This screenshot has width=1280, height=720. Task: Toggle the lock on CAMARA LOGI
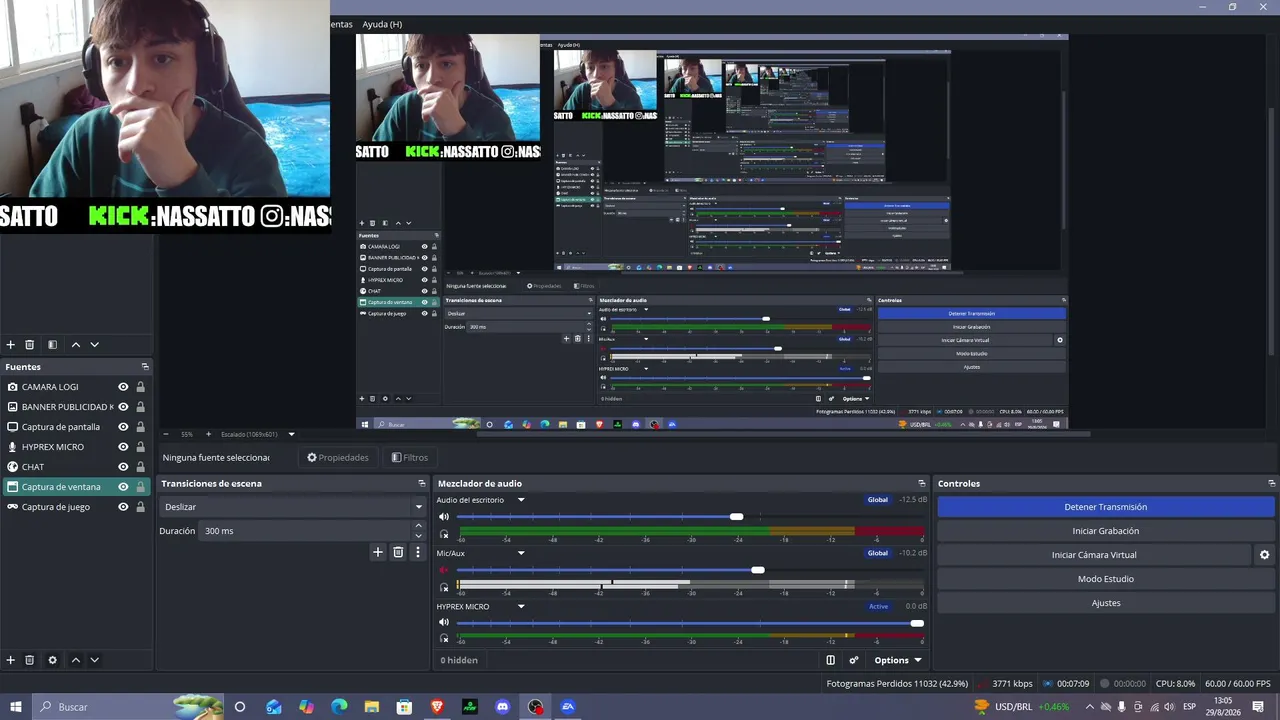click(x=140, y=387)
